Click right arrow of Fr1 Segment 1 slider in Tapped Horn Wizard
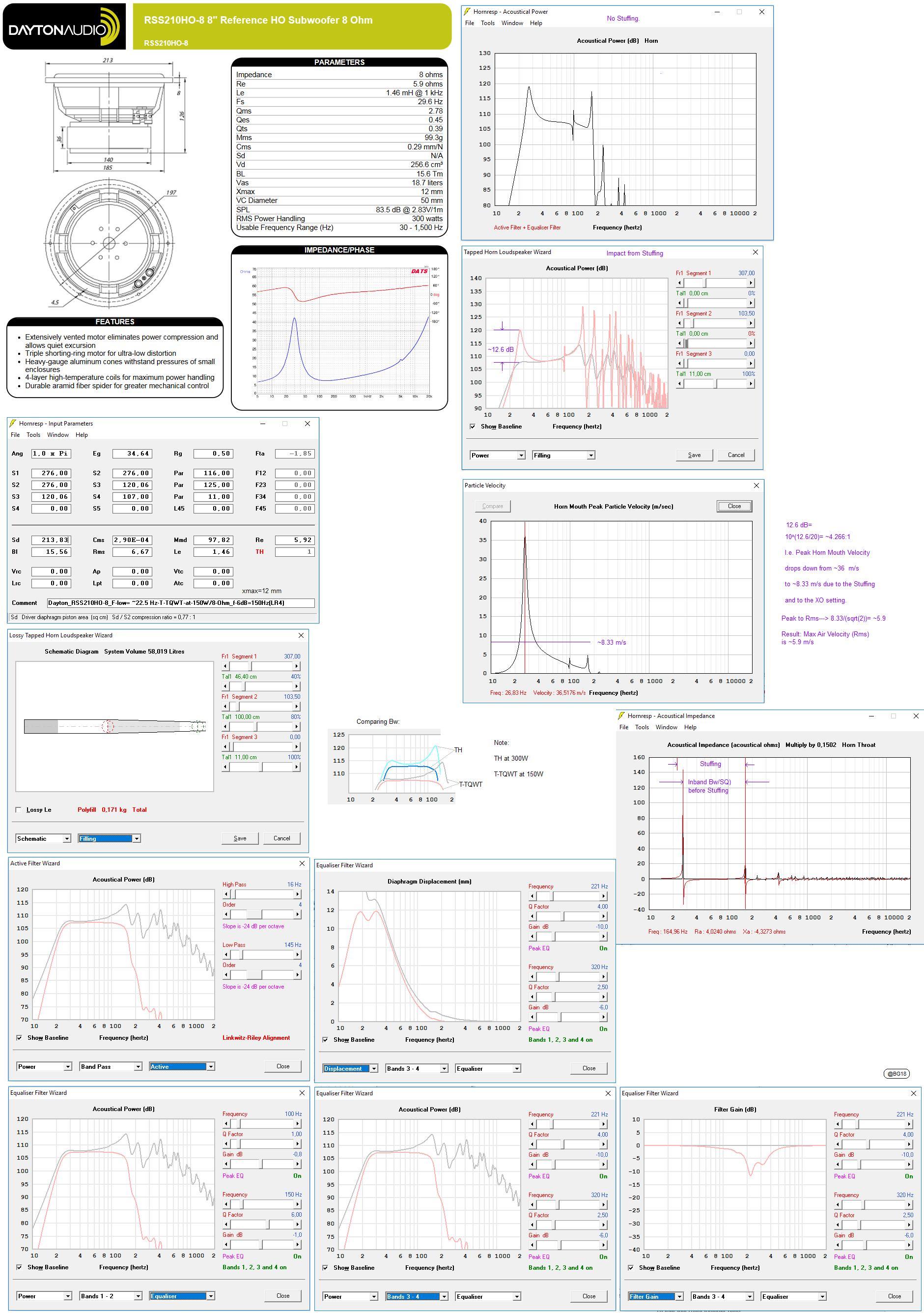This screenshot has height=1313, width=924. coord(751,283)
